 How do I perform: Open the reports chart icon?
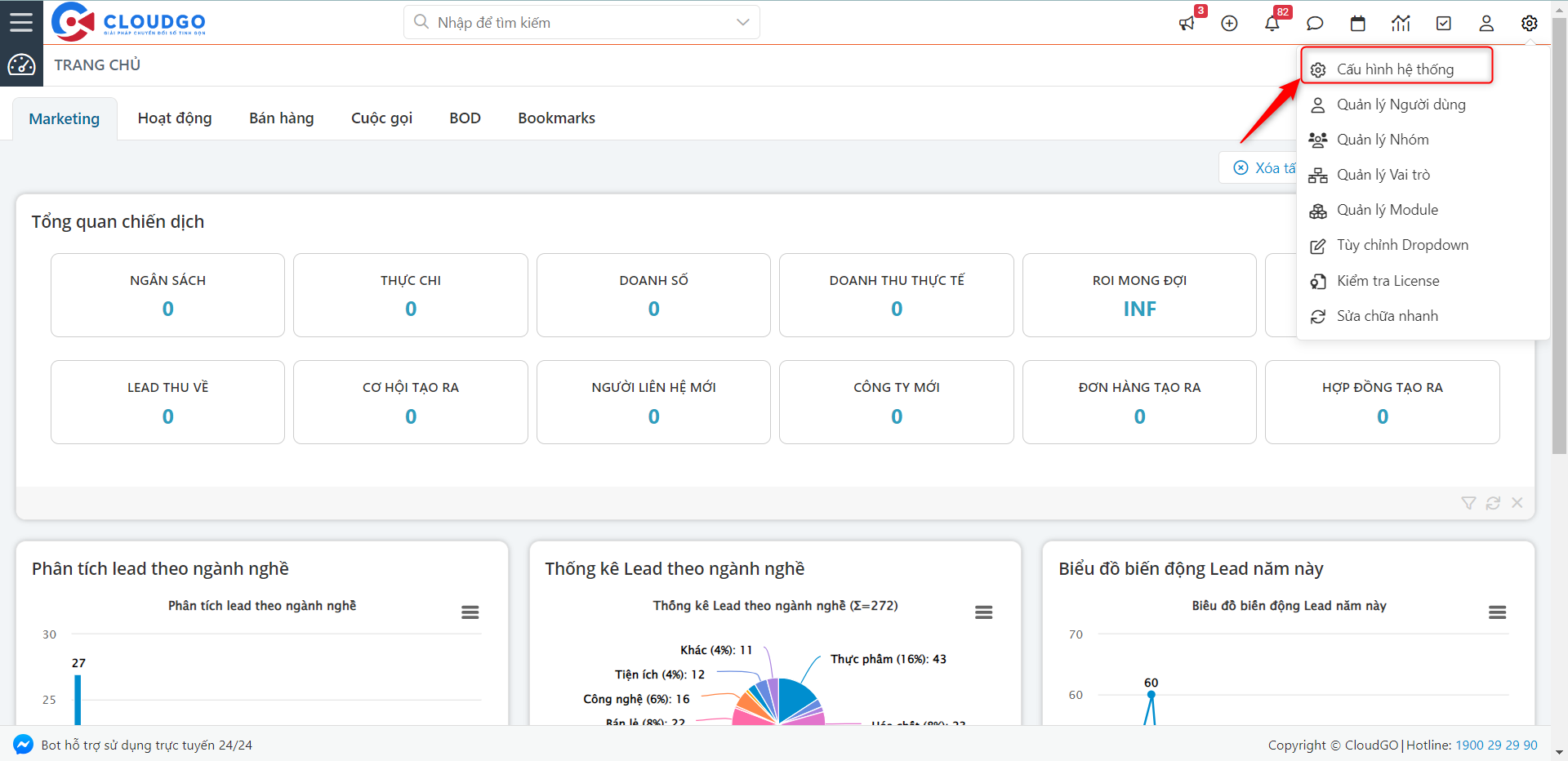coord(1401,24)
